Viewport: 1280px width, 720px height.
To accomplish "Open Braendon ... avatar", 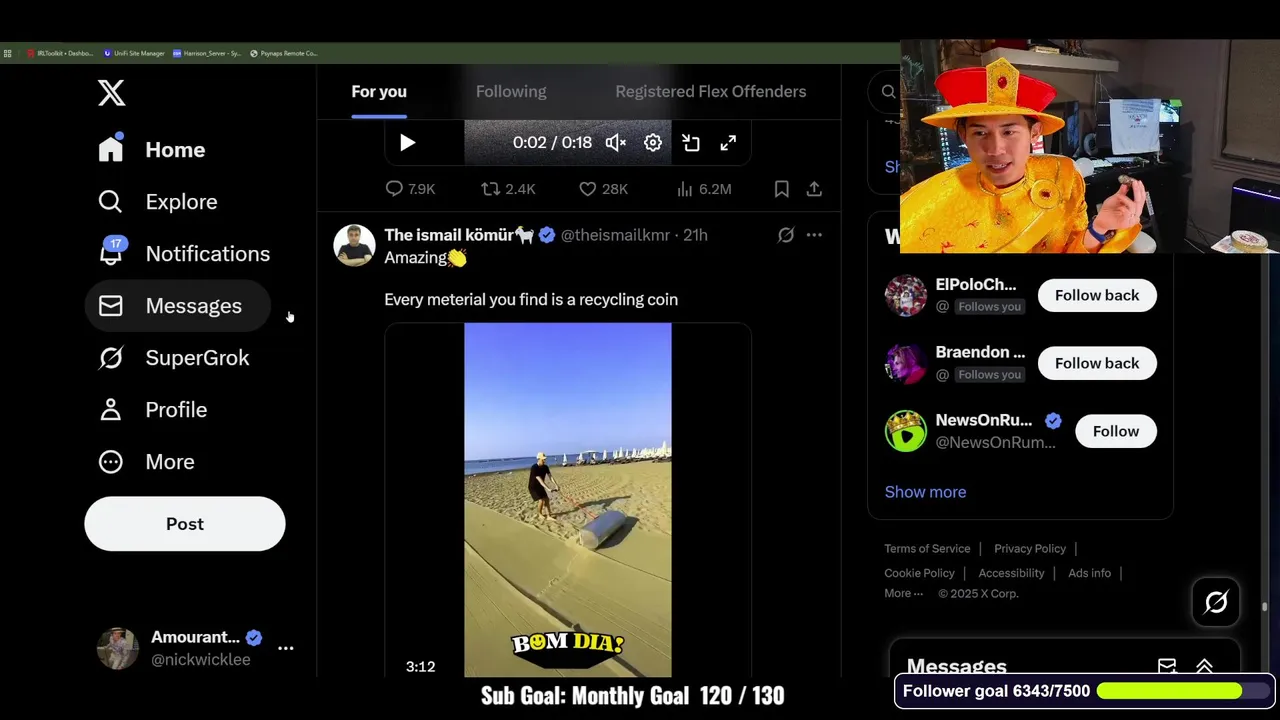I will coord(905,363).
